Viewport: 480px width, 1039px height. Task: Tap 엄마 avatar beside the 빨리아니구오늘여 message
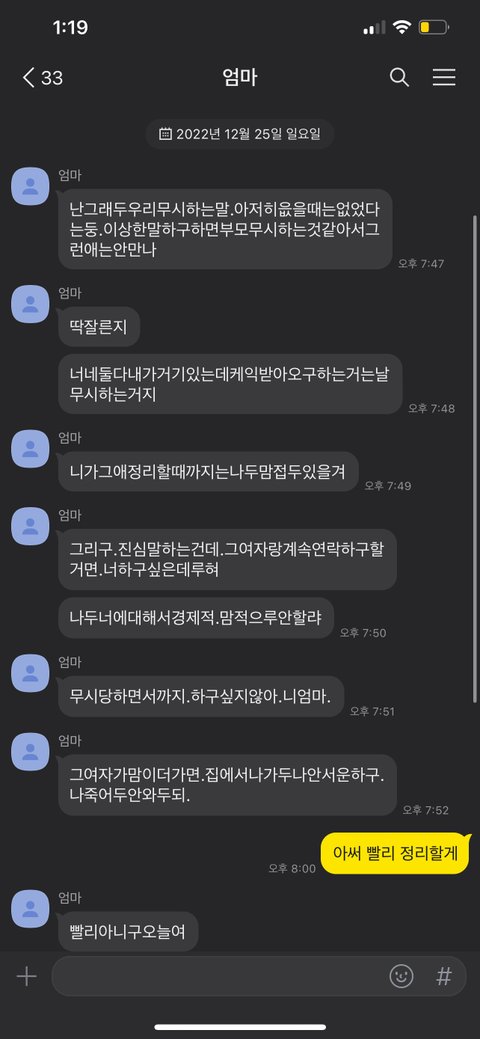pyautogui.click(x=30, y=909)
